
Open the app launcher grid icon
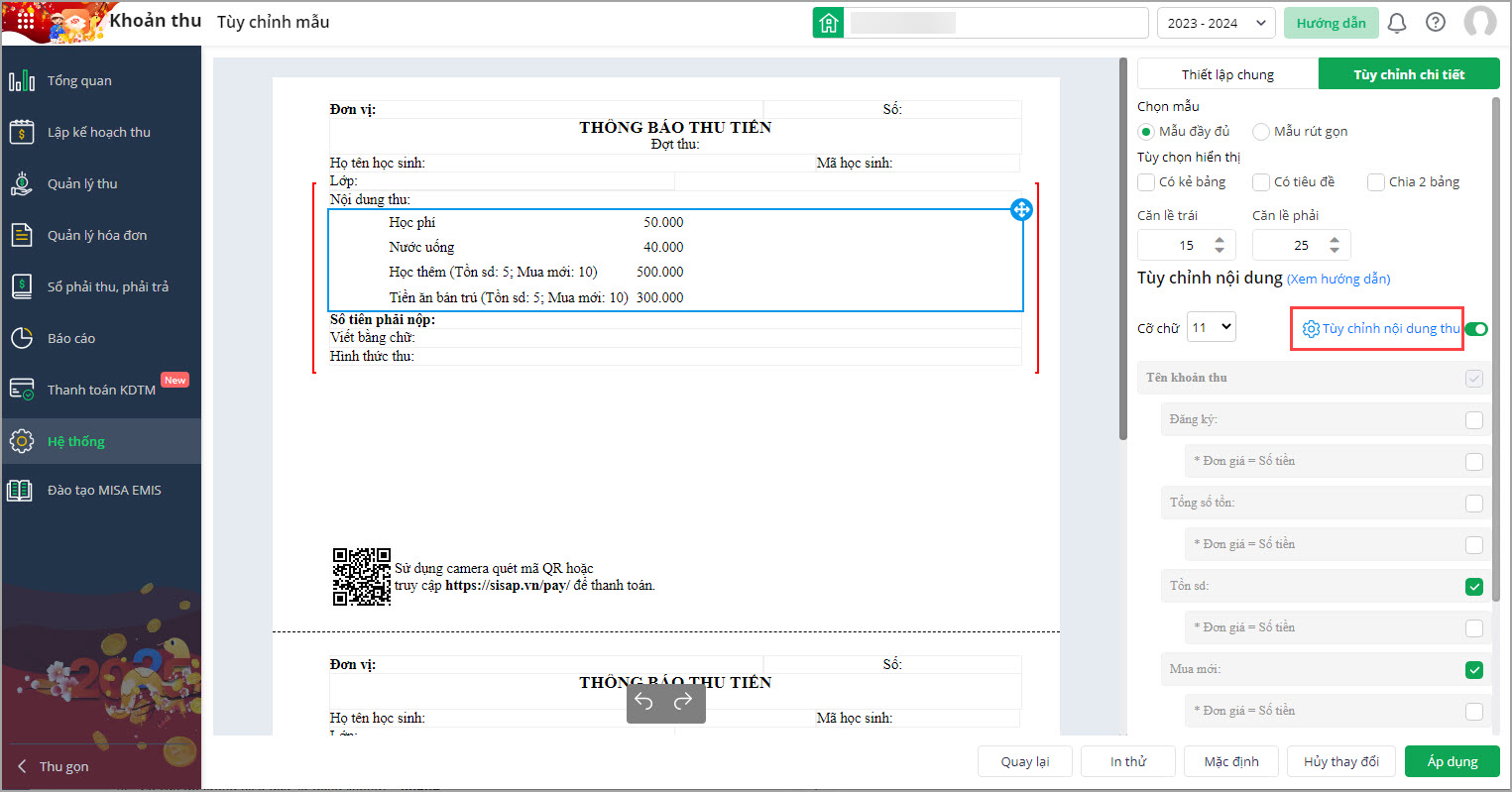point(26,20)
